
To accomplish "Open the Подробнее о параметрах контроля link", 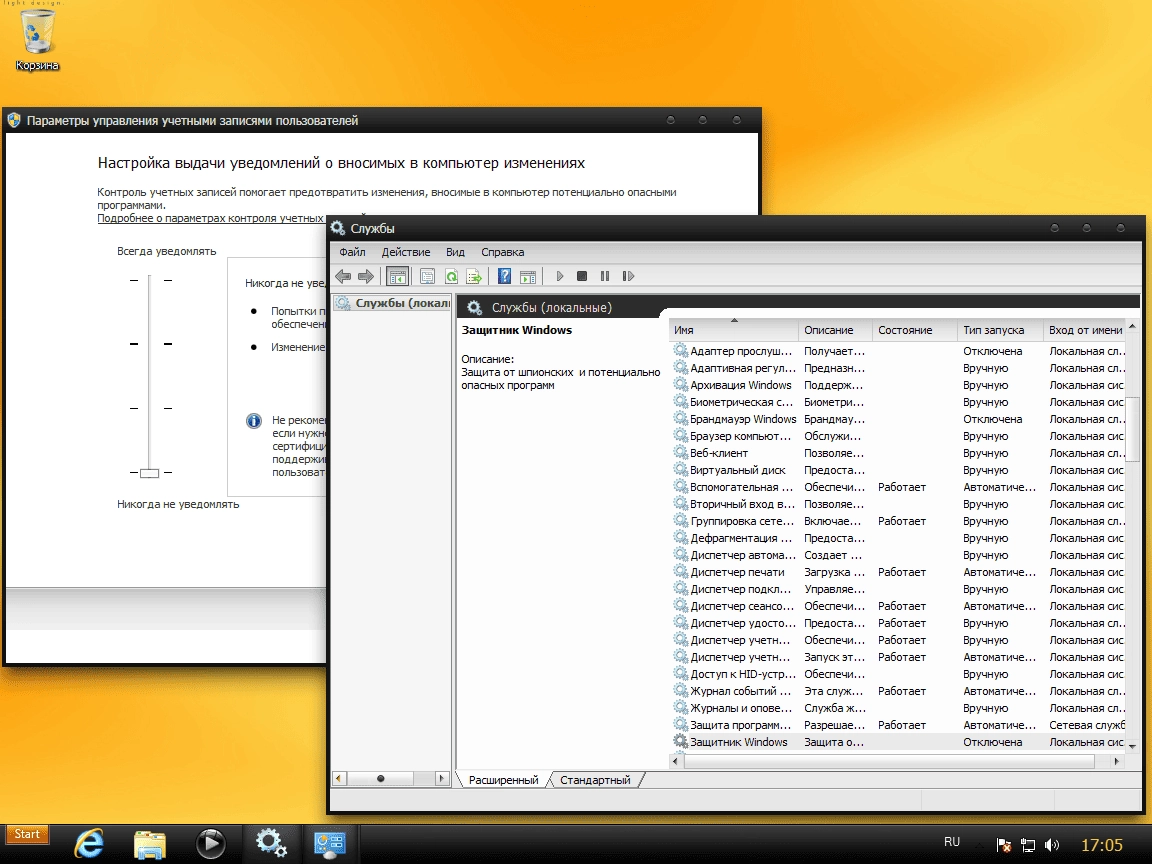I will [x=210, y=218].
